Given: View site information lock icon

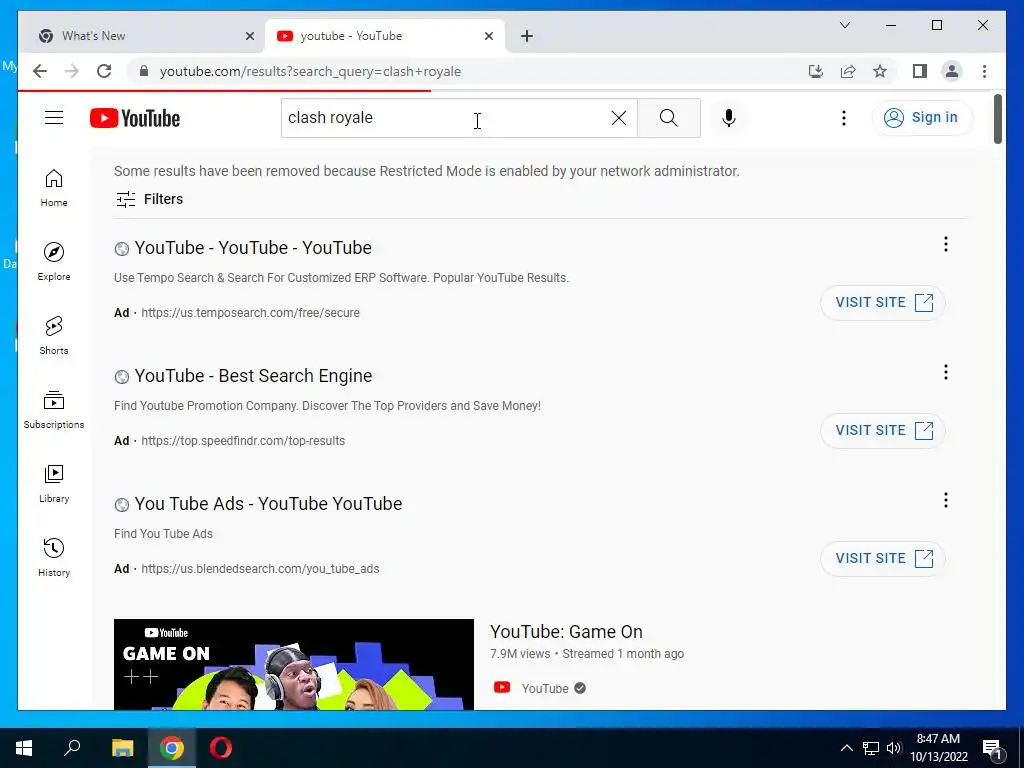Looking at the screenshot, I should (x=144, y=71).
